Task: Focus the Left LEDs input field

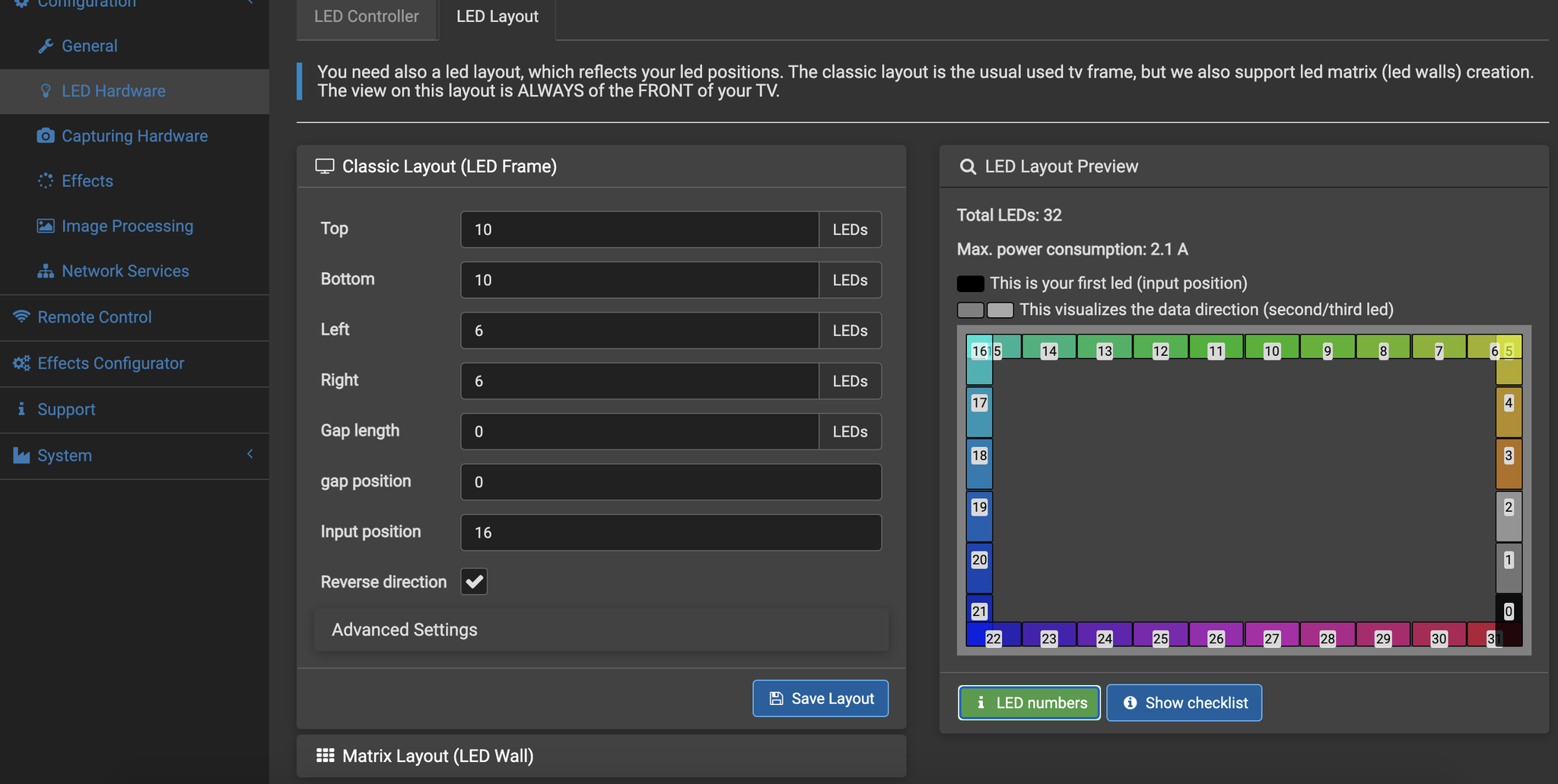Action: click(640, 331)
